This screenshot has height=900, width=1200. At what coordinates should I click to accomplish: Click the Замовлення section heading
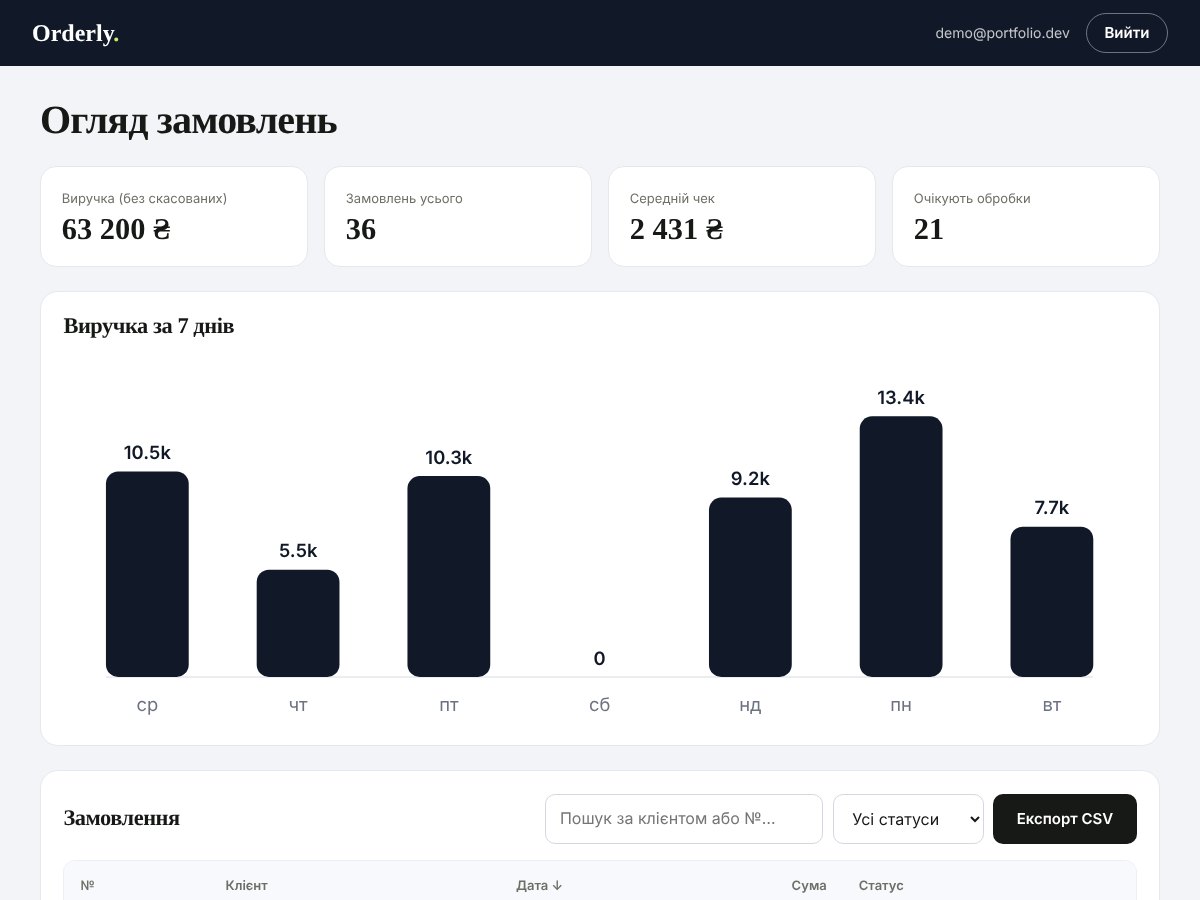121,818
